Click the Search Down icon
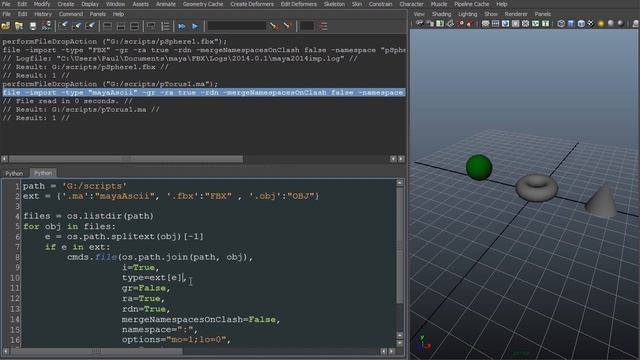The width and height of the screenshot is (640, 360). click(273, 26)
